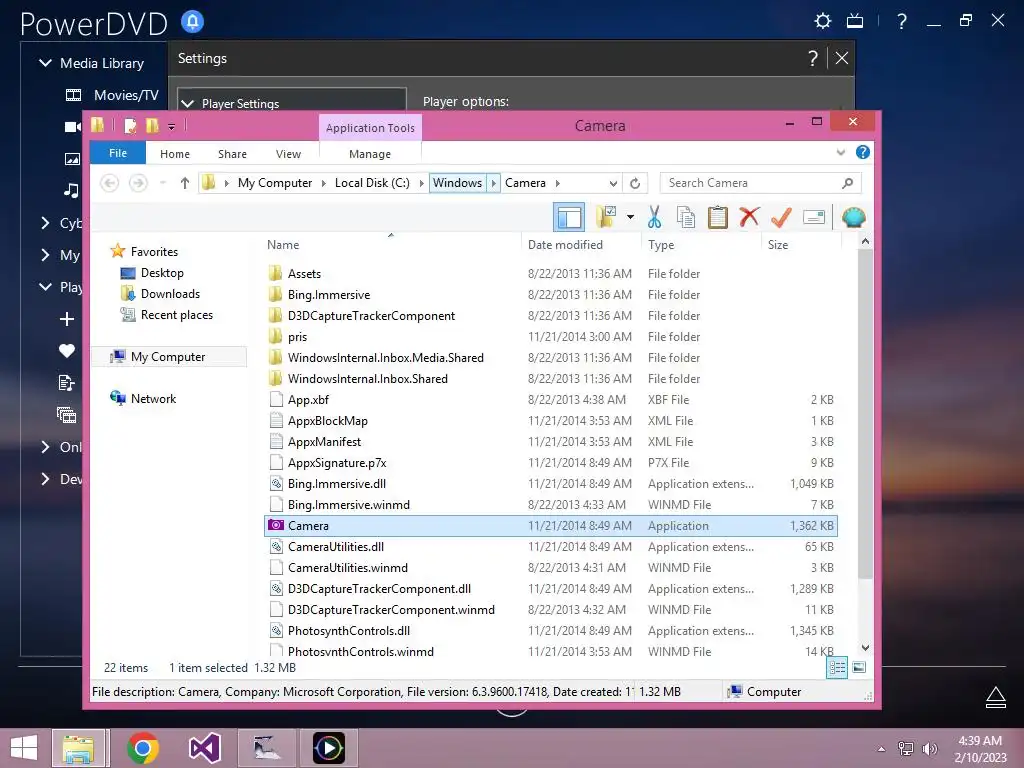Click the paste clipboard toolbar icon

coord(717,217)
